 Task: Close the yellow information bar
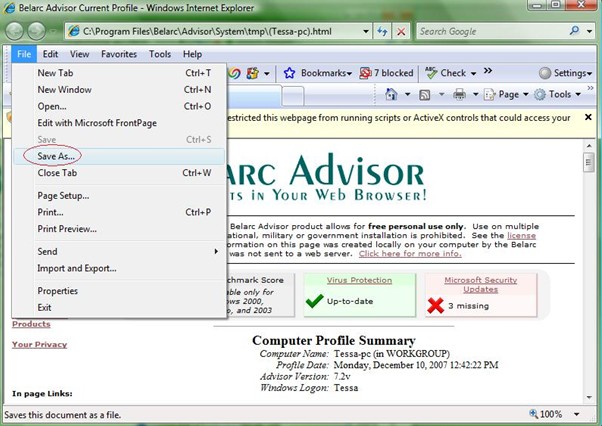588,117
